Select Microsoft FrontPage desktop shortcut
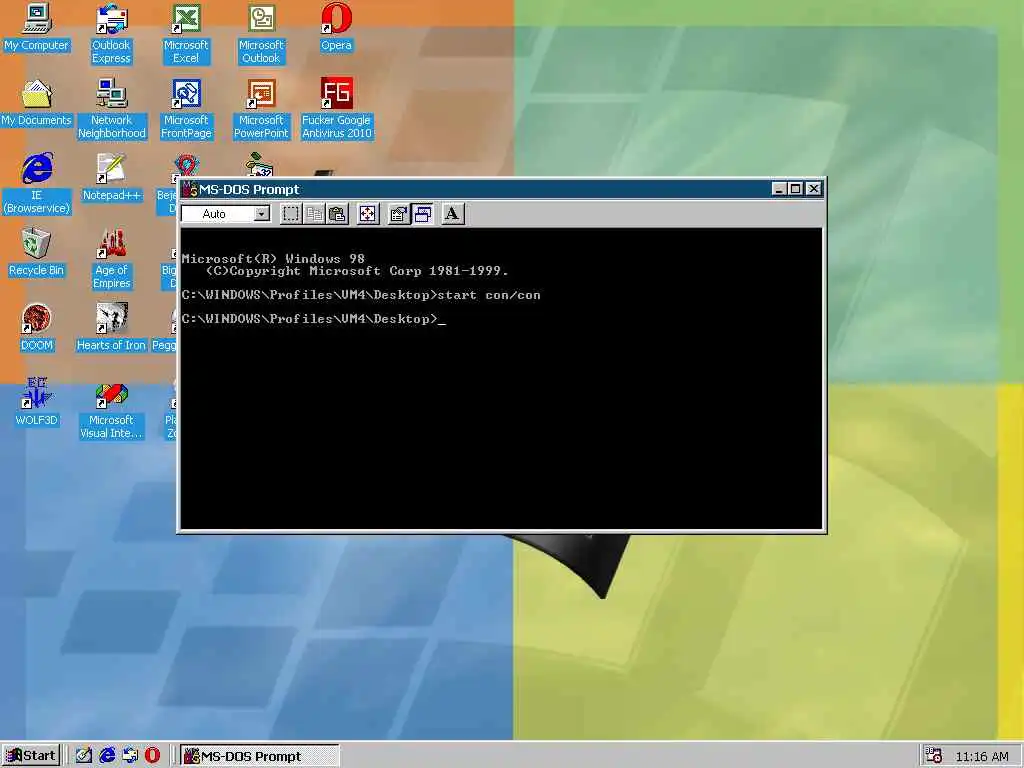This screenshot has width=1024, height=768. [186, 109]
